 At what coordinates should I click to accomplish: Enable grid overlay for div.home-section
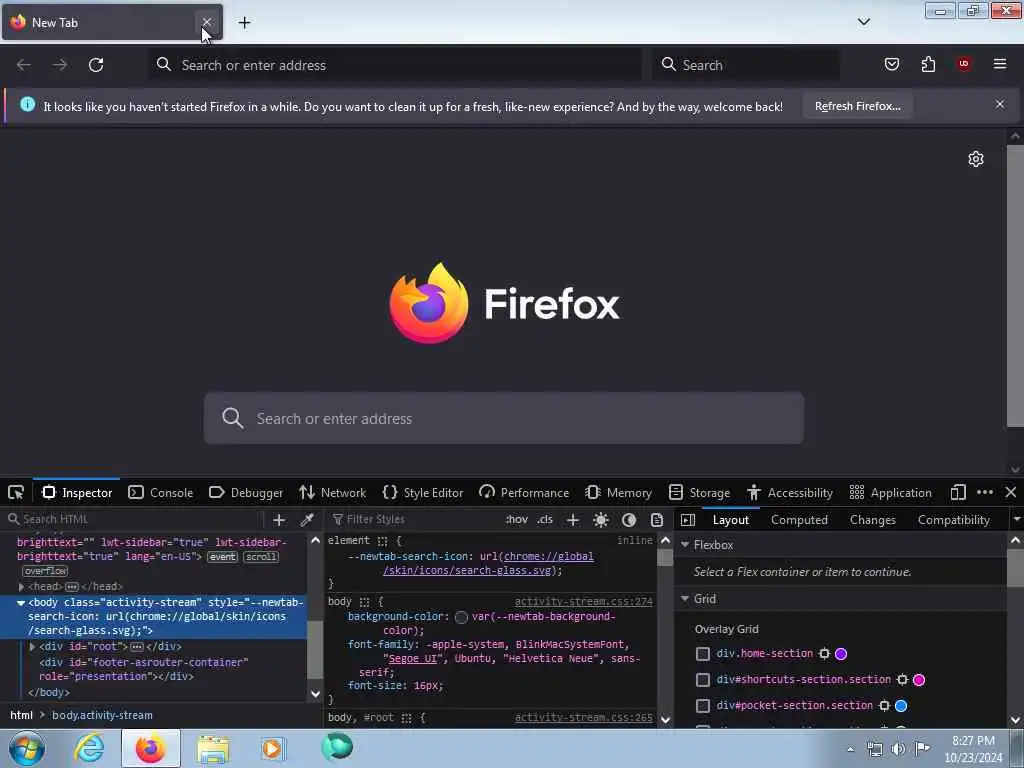pos(703,654)
